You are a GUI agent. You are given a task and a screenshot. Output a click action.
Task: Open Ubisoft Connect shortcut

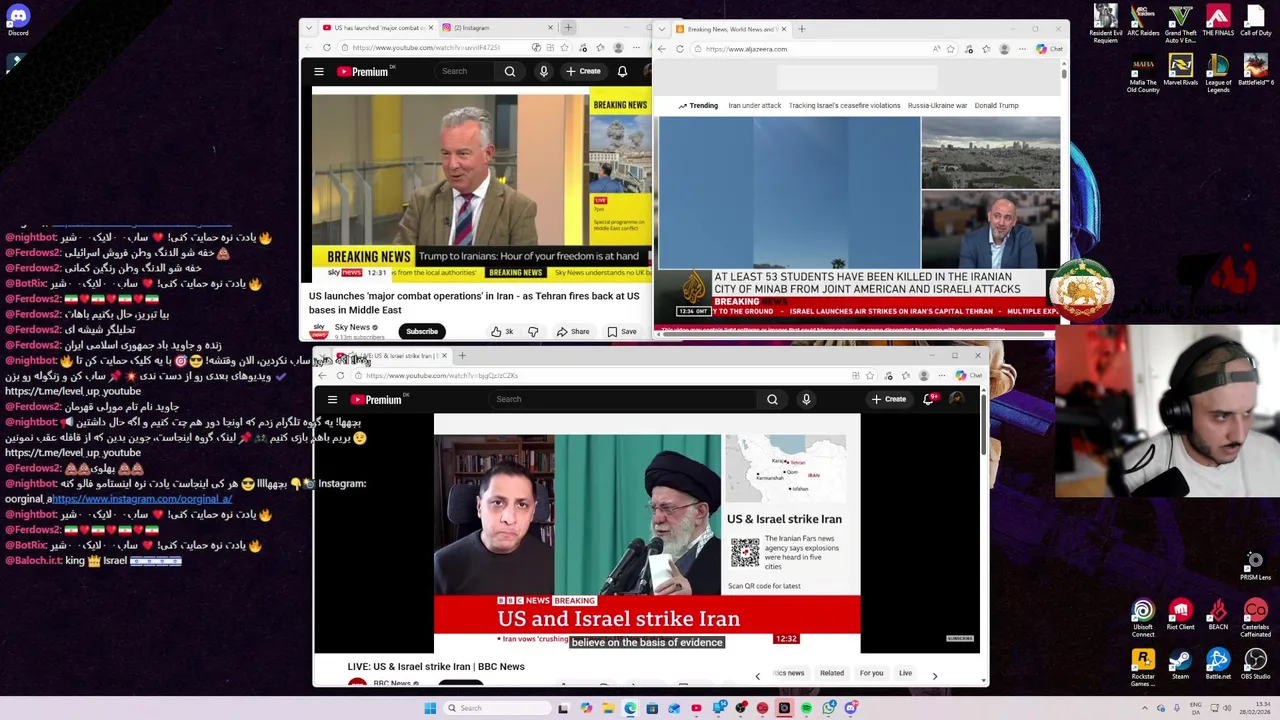[1143, 617]
